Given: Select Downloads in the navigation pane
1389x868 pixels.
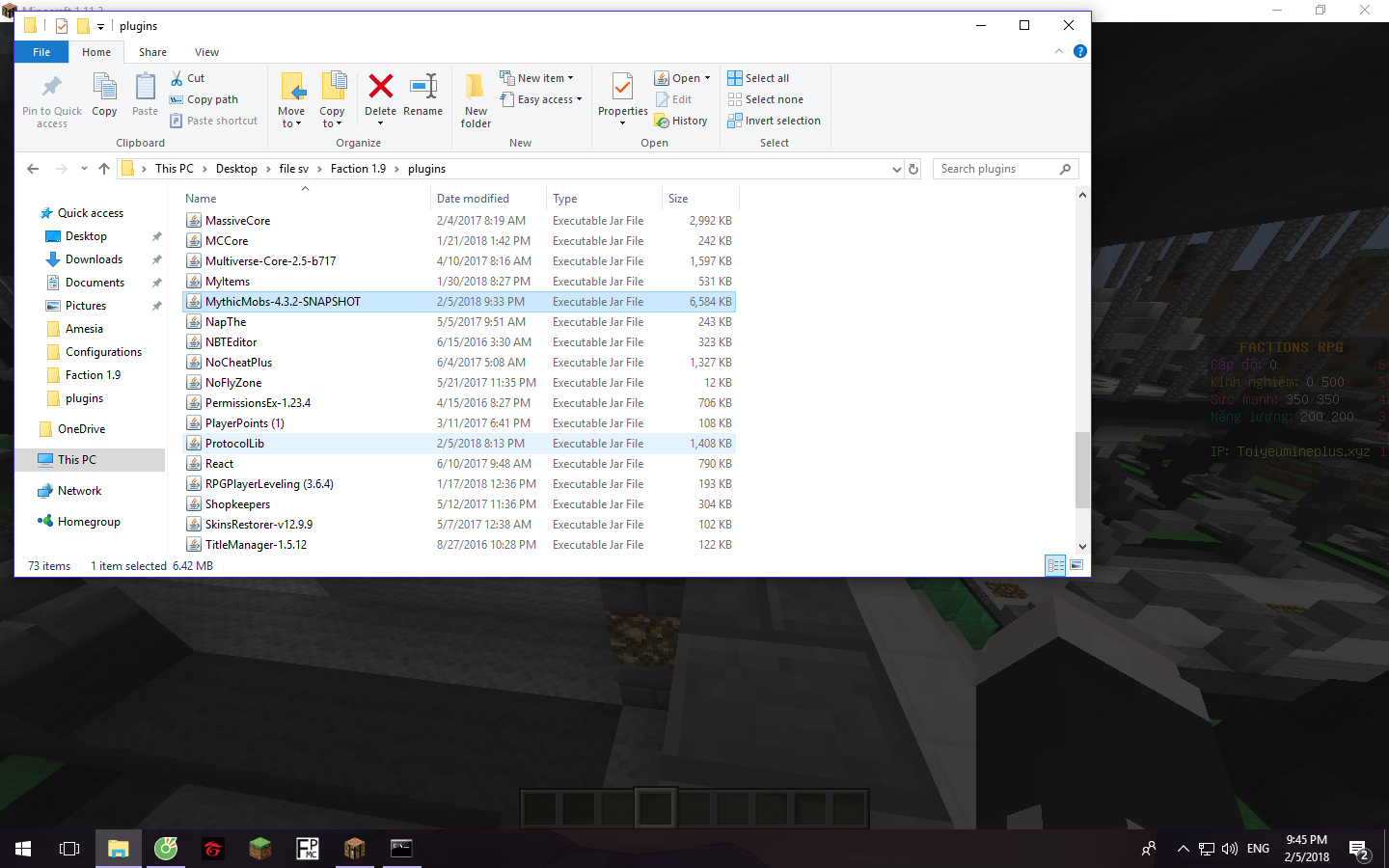Looking at the screenshot, I should click(94, 259).
